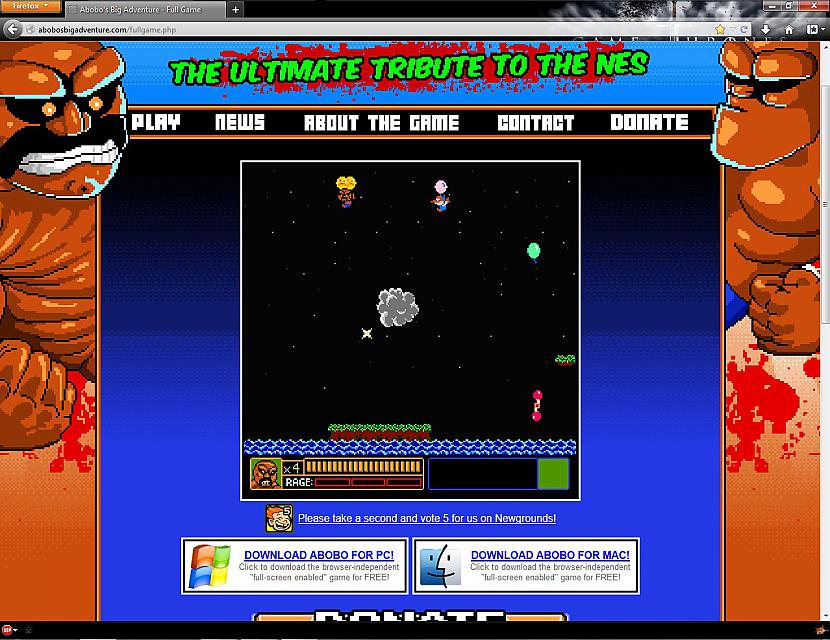This screenshot has height=640, width=830.
Task: Click the large grassy island platform
Action: [380, 431]
